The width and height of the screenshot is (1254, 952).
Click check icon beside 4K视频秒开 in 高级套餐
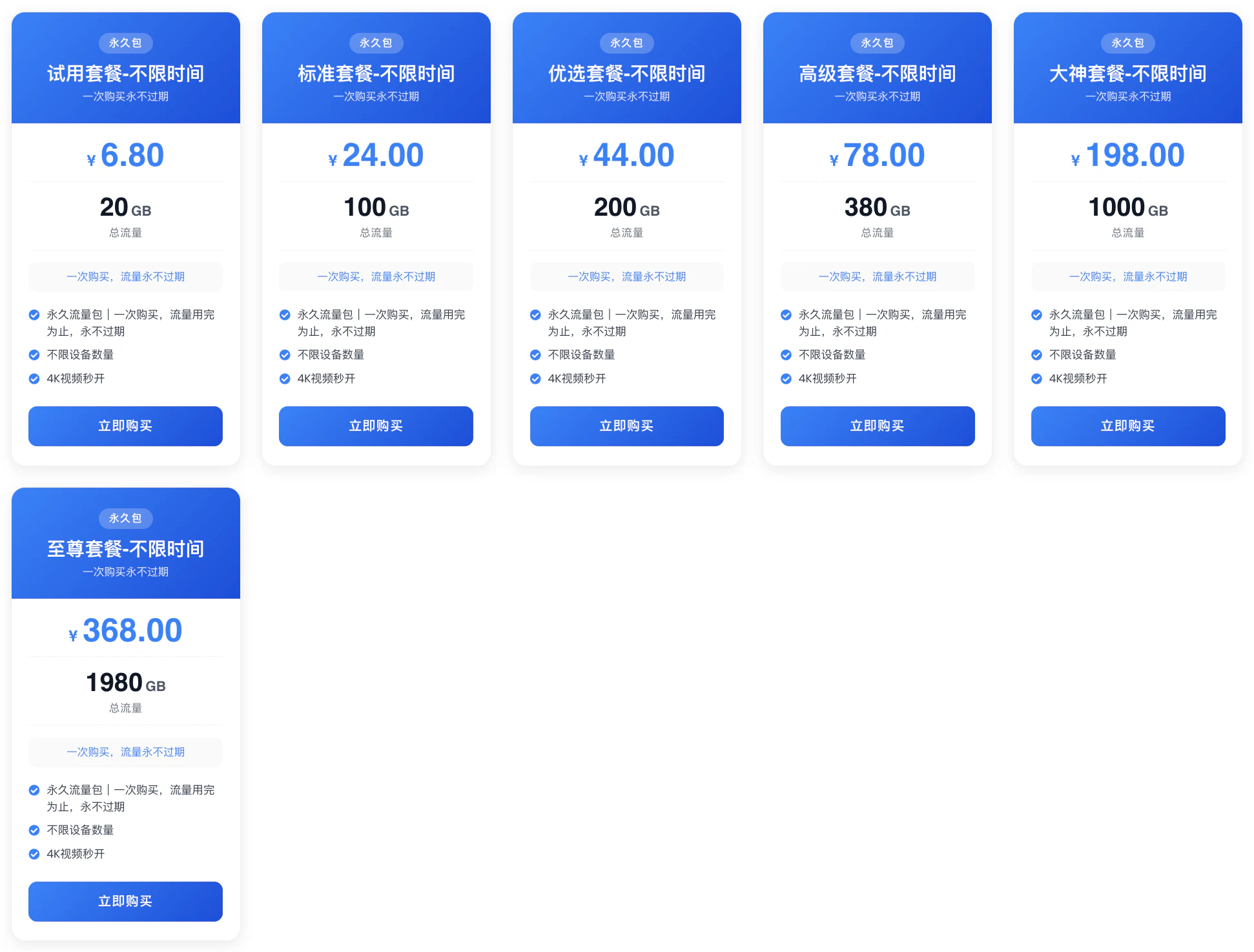tap(786, 378)
